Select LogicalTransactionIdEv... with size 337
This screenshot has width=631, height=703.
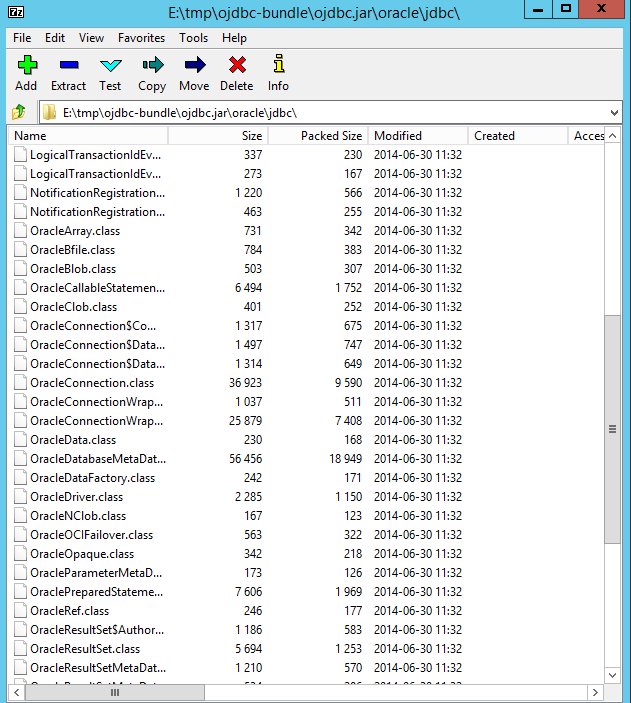pyautogui.click(x=95, y=155)
